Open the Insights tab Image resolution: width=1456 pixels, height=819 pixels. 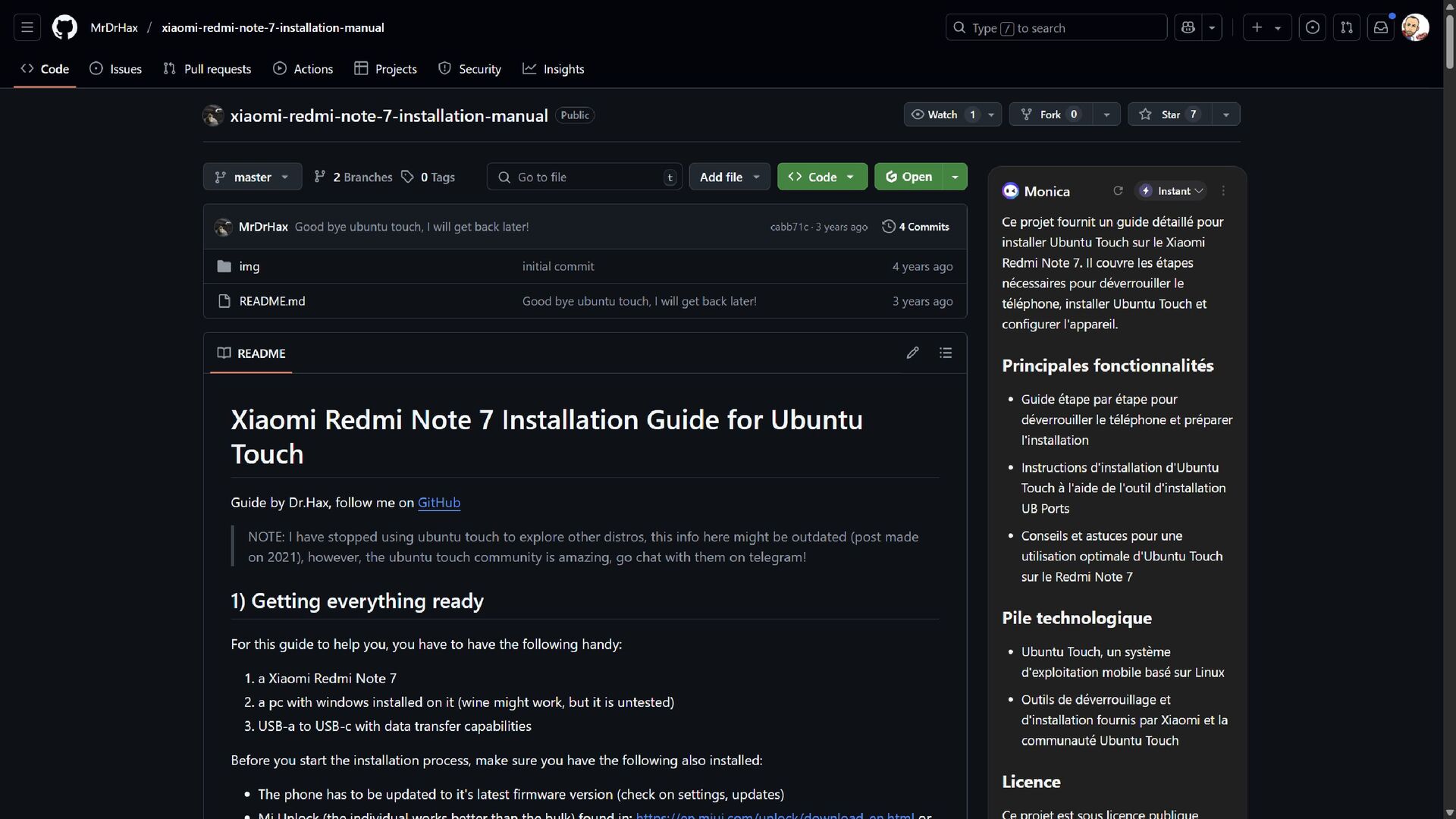click(x=554, y=69)
